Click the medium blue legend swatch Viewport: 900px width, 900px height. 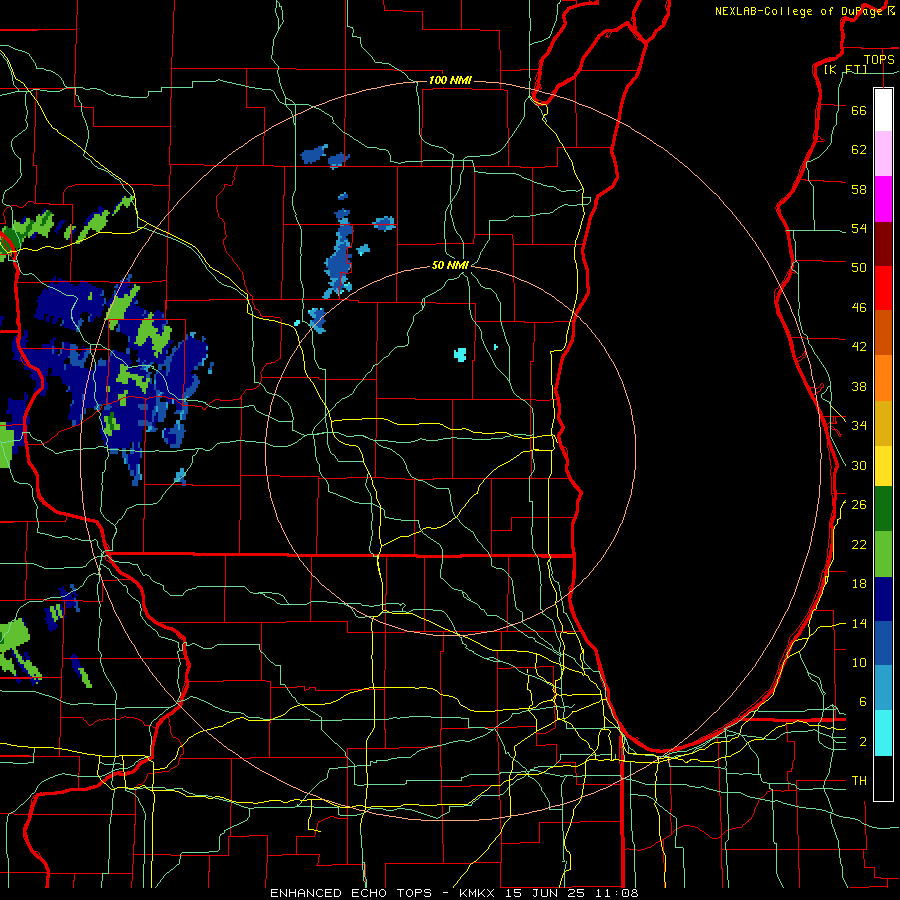click(883, 643)
